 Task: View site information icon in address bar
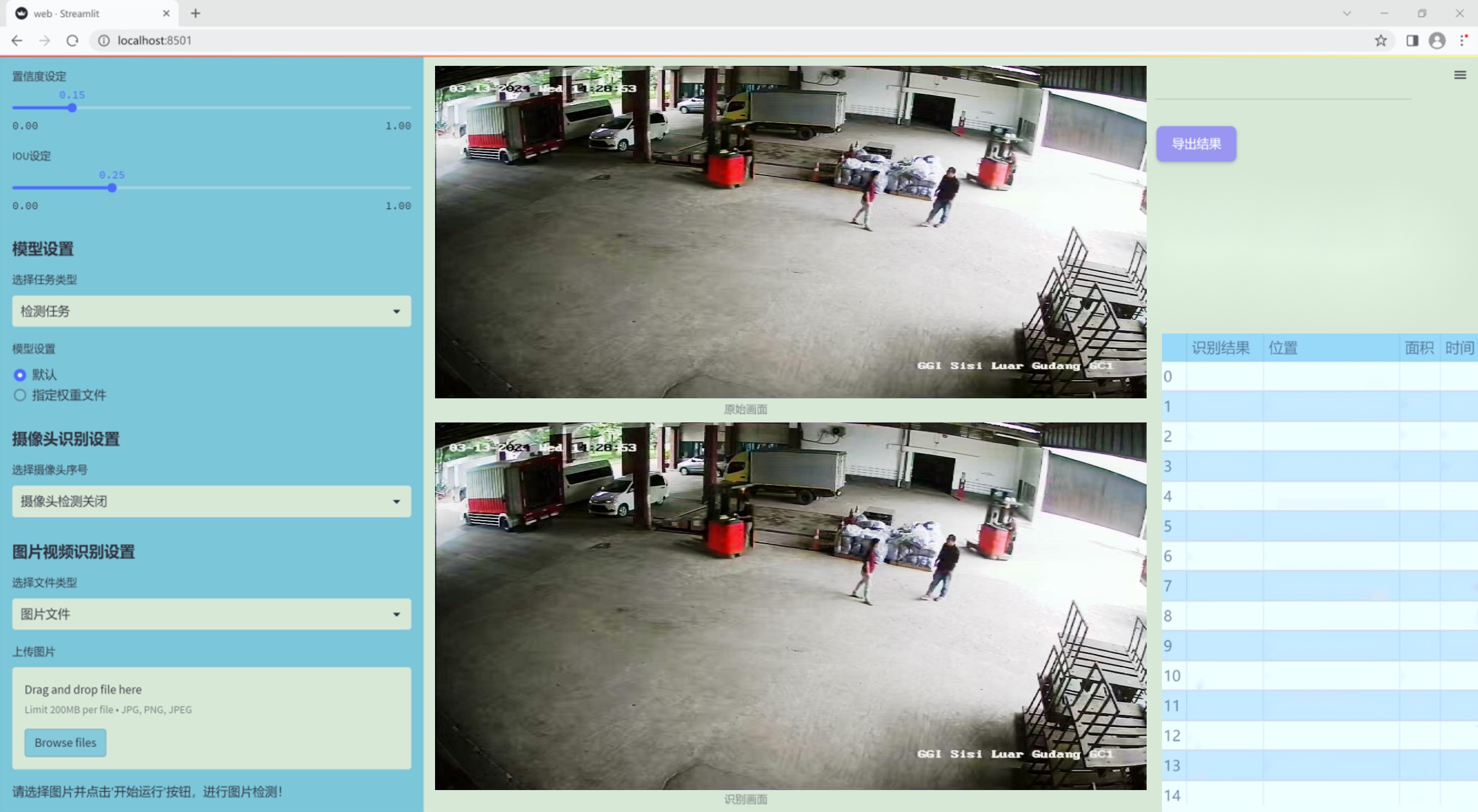coord(104,41)
